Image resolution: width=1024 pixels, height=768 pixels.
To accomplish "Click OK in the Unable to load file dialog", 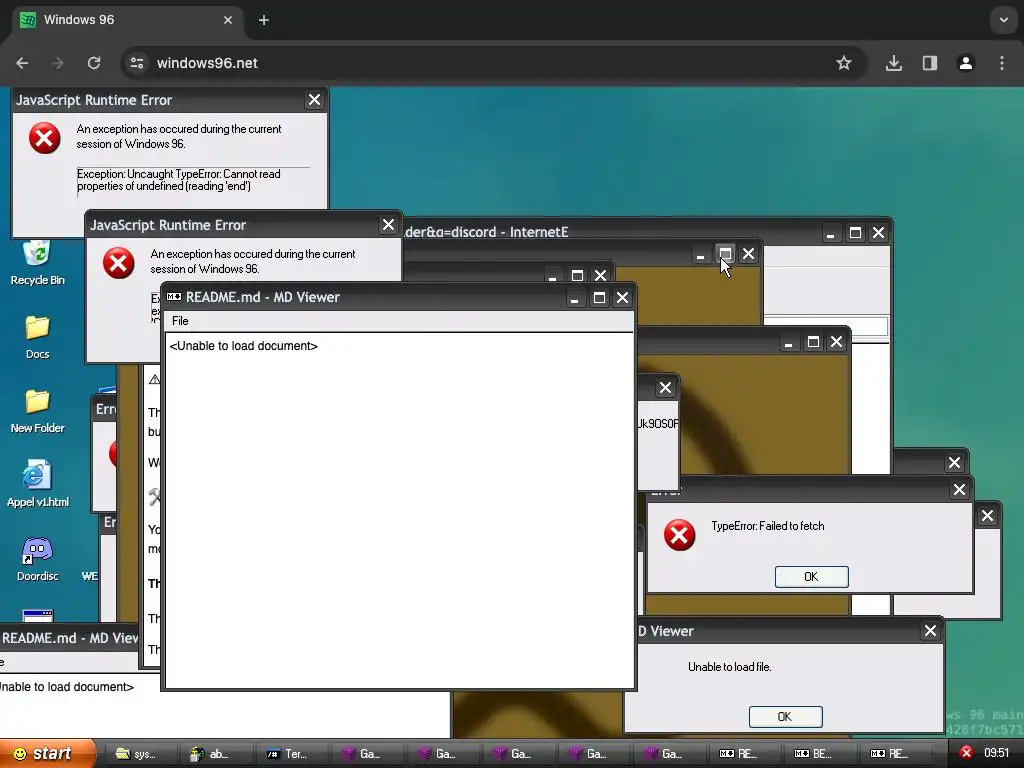I will pyautogui.click(x=785, y=716).
